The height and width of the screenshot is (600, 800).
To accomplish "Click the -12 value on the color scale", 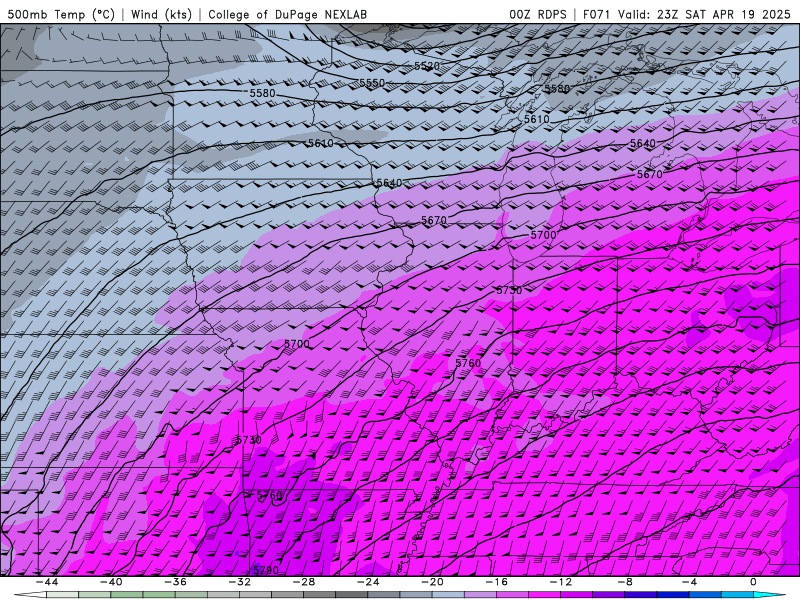I will (x=561, y=582).
